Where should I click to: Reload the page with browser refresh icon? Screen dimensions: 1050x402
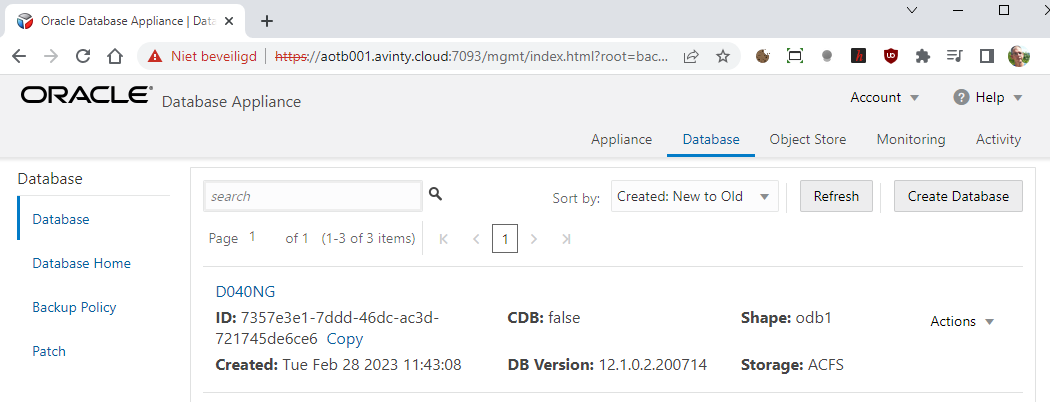[83, 57]
